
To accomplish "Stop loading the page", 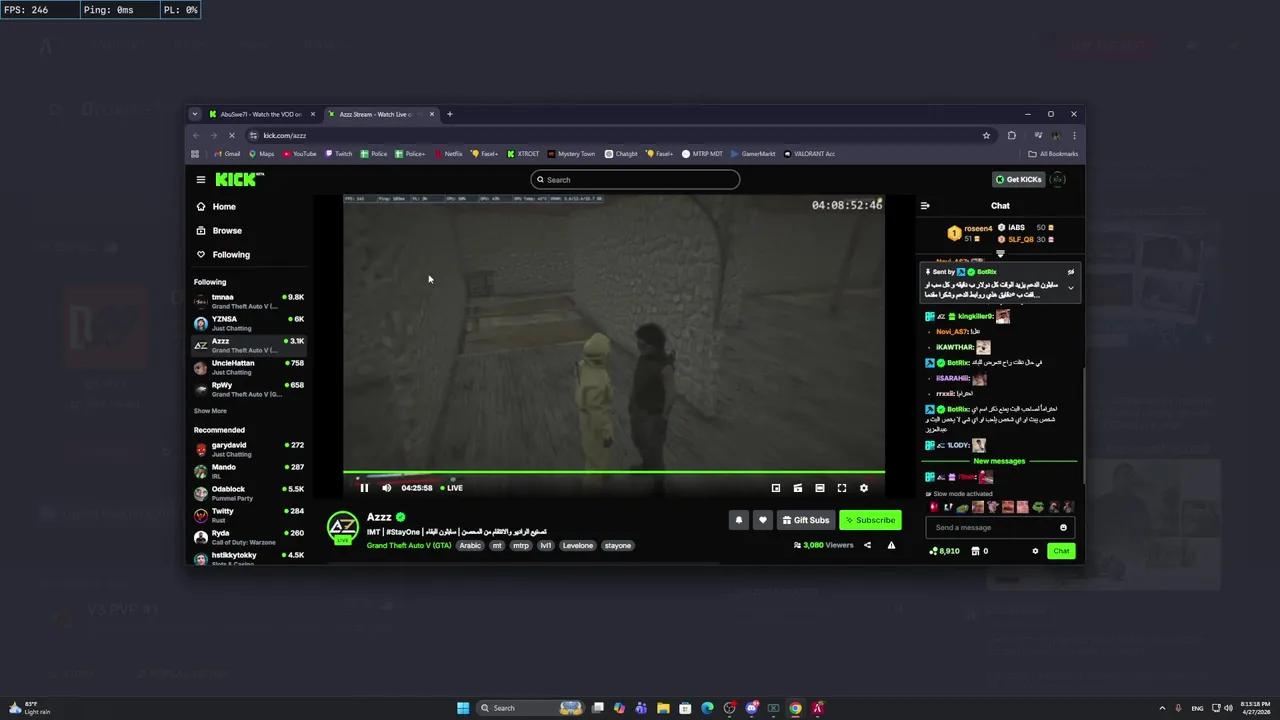I will coord(231,135).
